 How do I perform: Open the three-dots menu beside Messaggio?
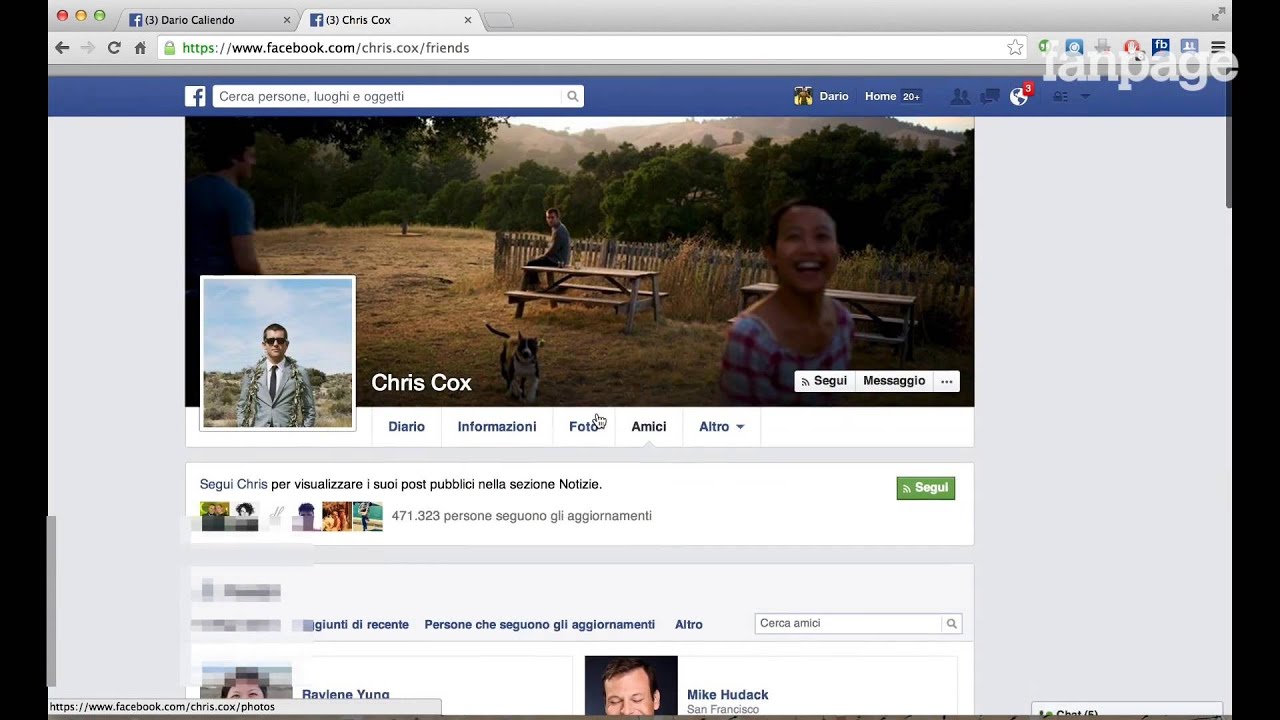(x=947, y=381)
